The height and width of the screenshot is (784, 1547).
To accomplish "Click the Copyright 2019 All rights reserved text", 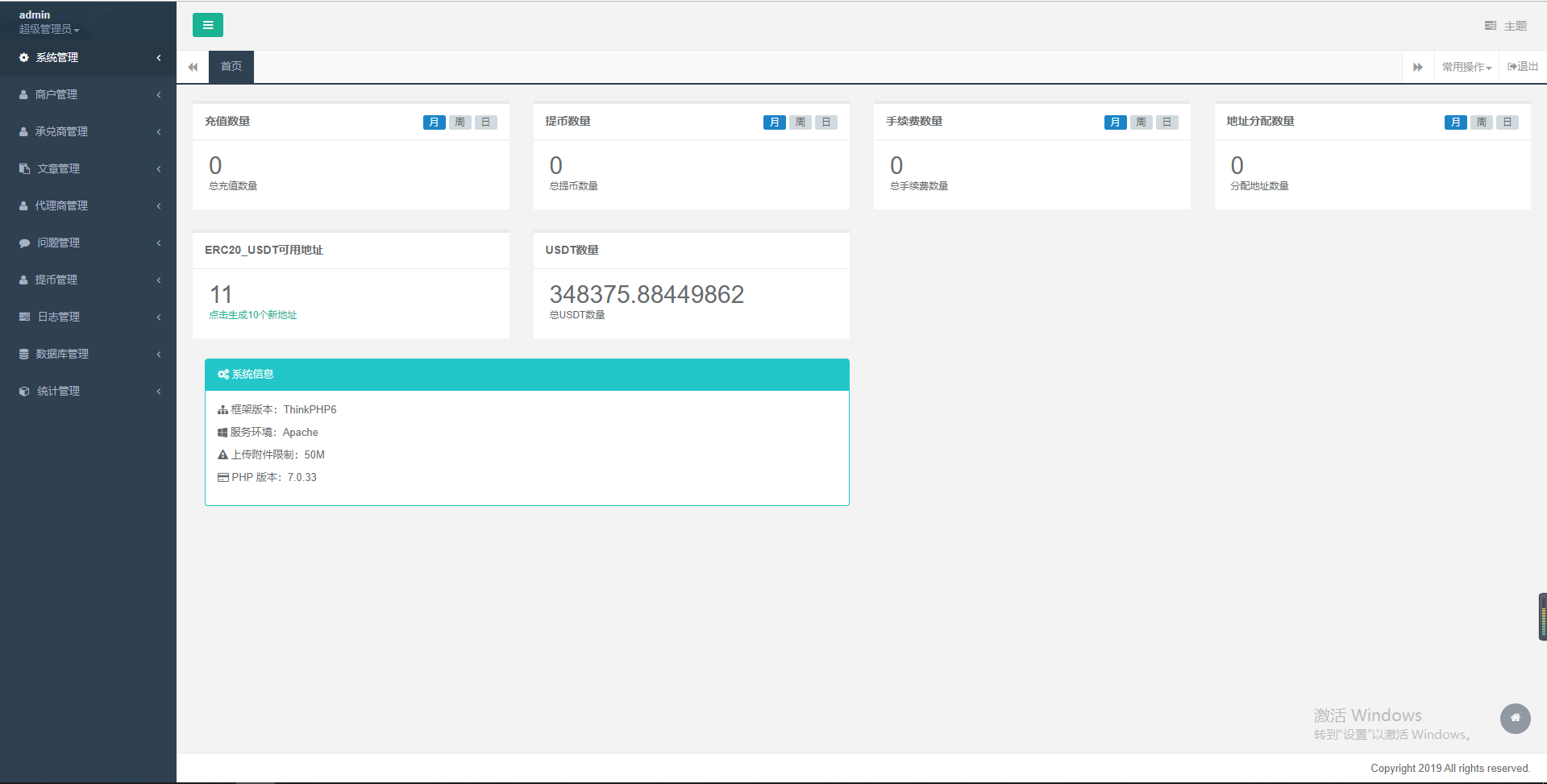I will (x=1450, y=769).
